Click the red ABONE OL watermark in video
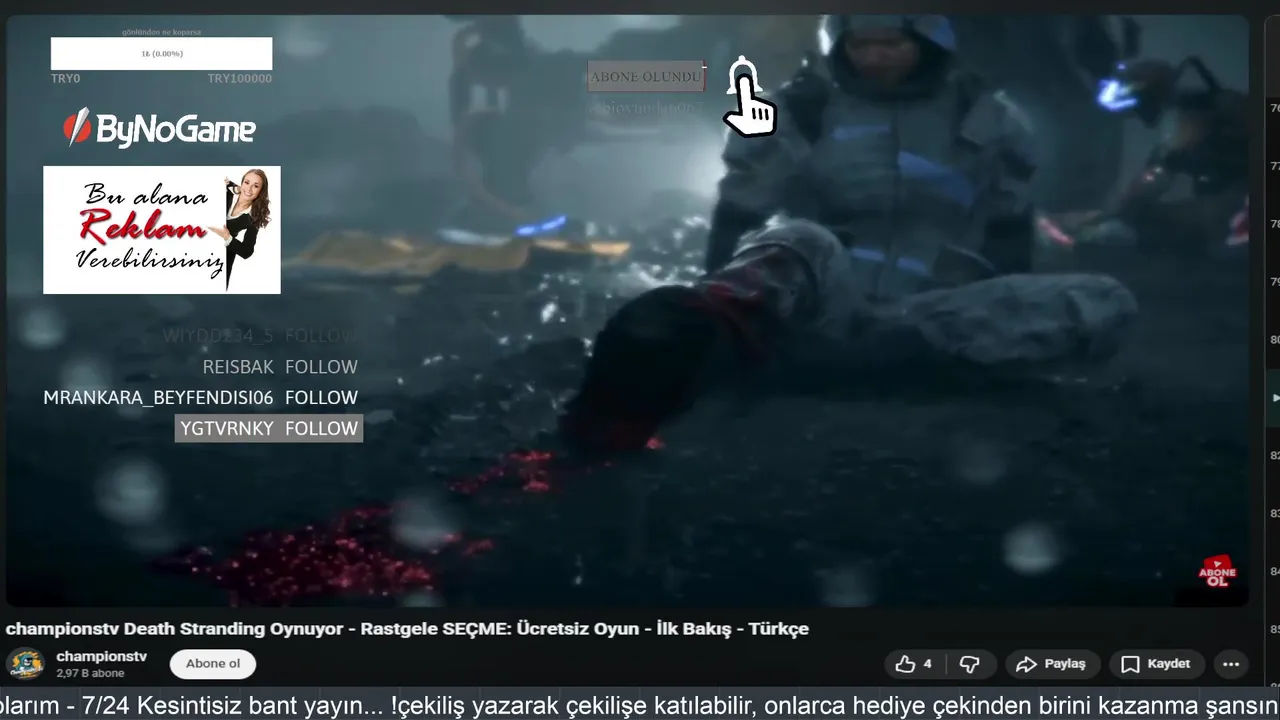Image resolution: width=1280 pixels, height=720 pixels. [1217, 571]
